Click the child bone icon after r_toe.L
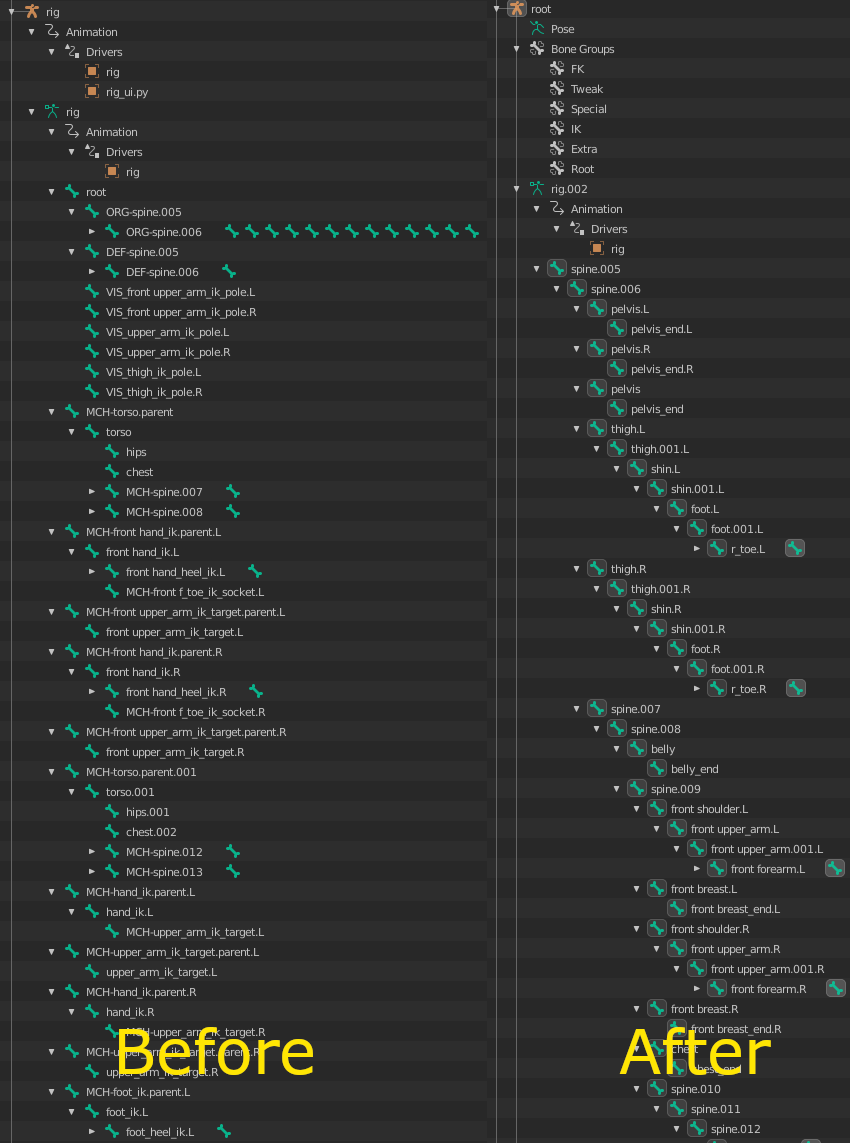 click(x=795, y=548)
